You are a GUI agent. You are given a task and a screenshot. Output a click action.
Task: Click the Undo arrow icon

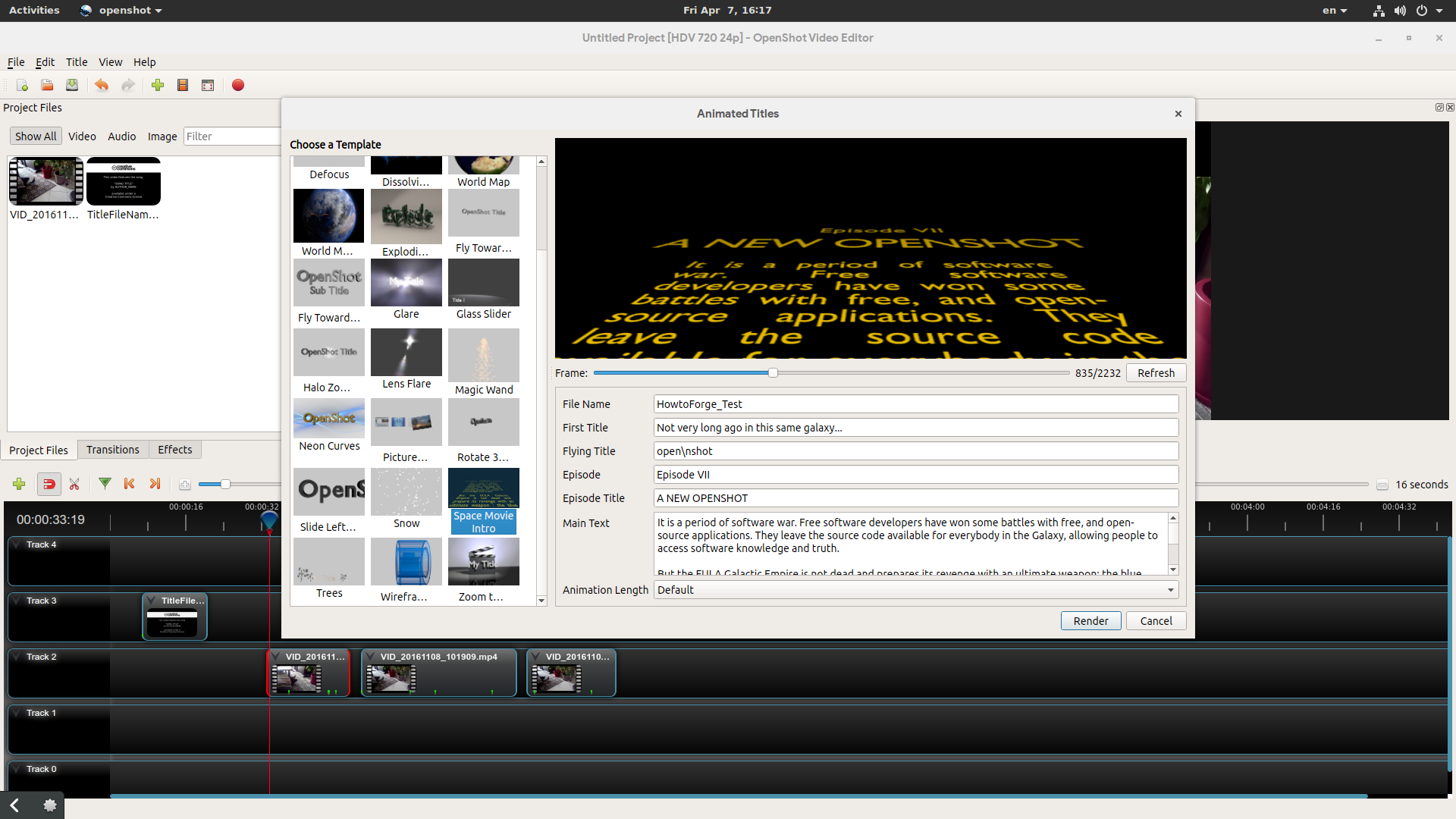pos(102,85)
